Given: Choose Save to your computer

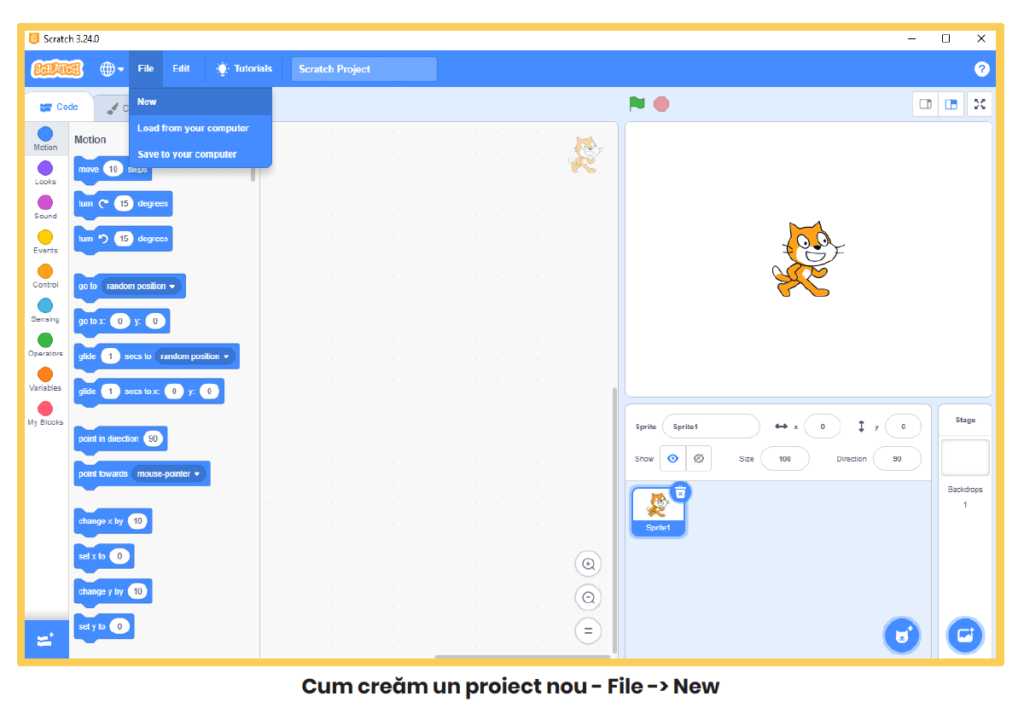Looking at the screenshot, I should click(x=187, y=154).
